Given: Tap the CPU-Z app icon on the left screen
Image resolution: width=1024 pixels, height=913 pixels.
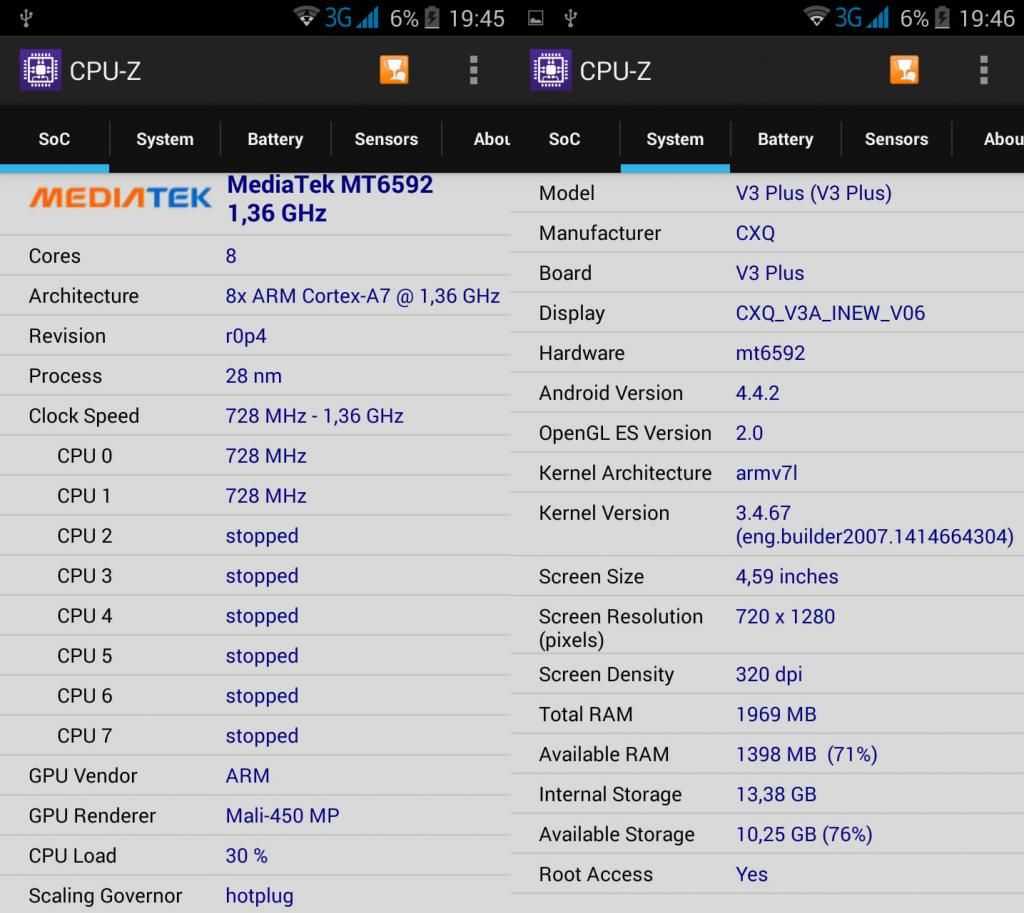Looking at the screenshot, I should (40, 70).
